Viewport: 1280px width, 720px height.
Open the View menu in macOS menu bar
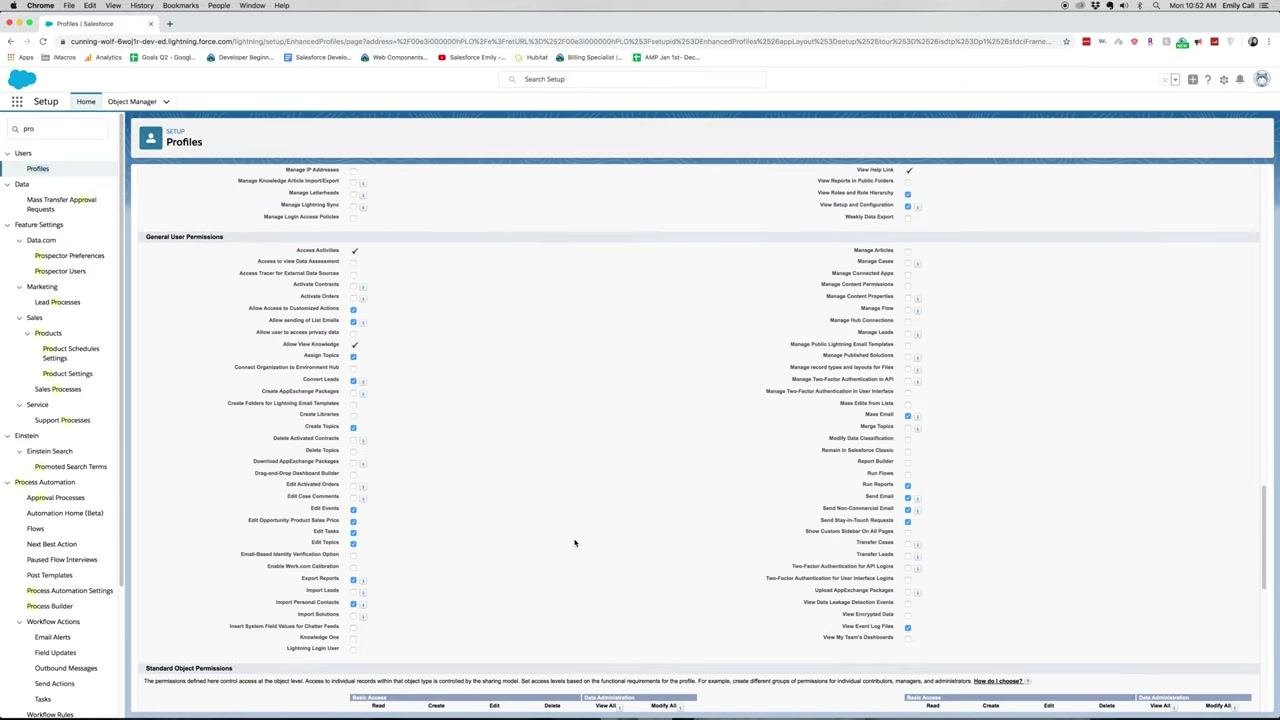coord(113,5)
